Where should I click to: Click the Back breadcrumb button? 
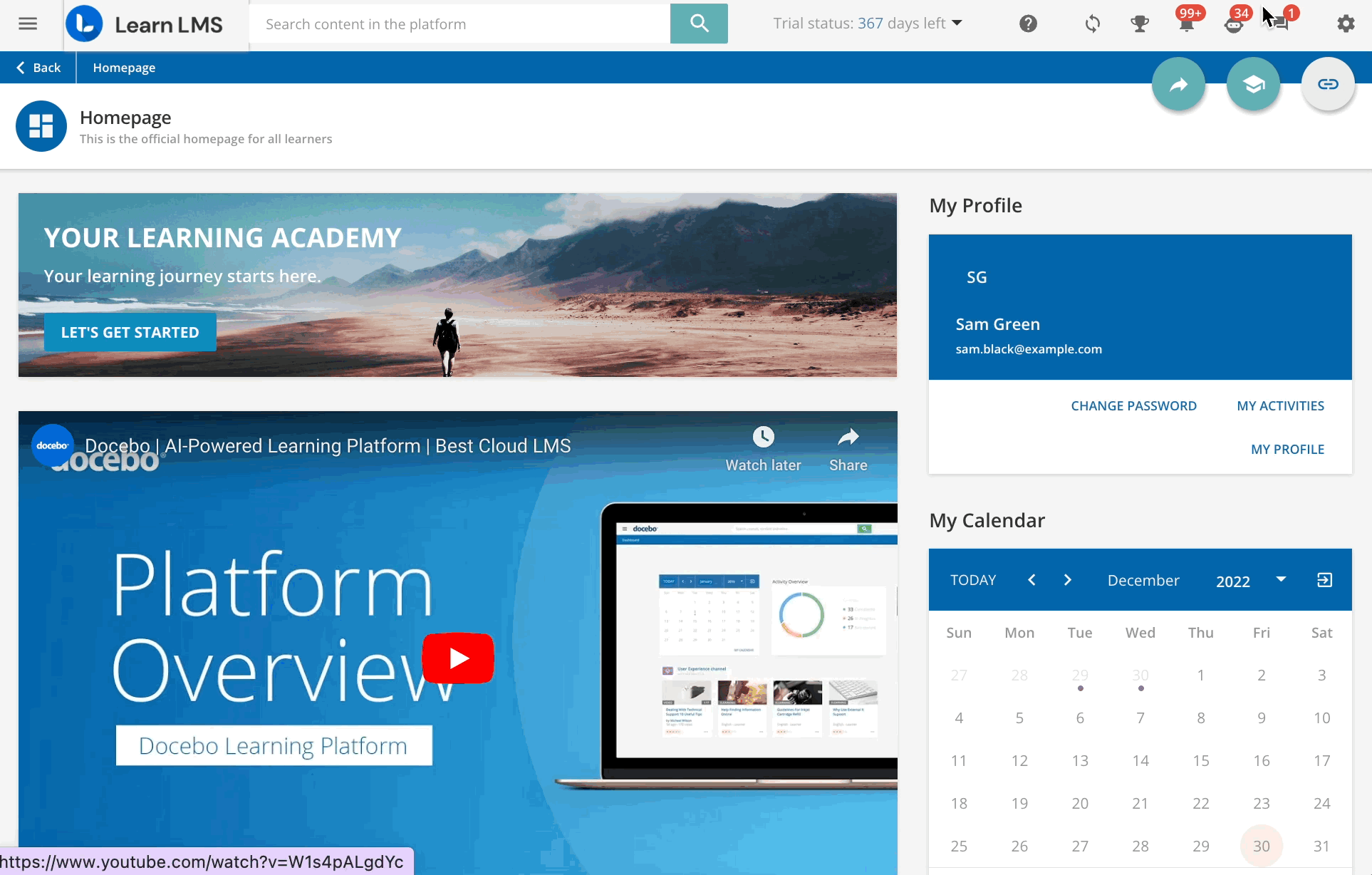[x=38, y=68]
